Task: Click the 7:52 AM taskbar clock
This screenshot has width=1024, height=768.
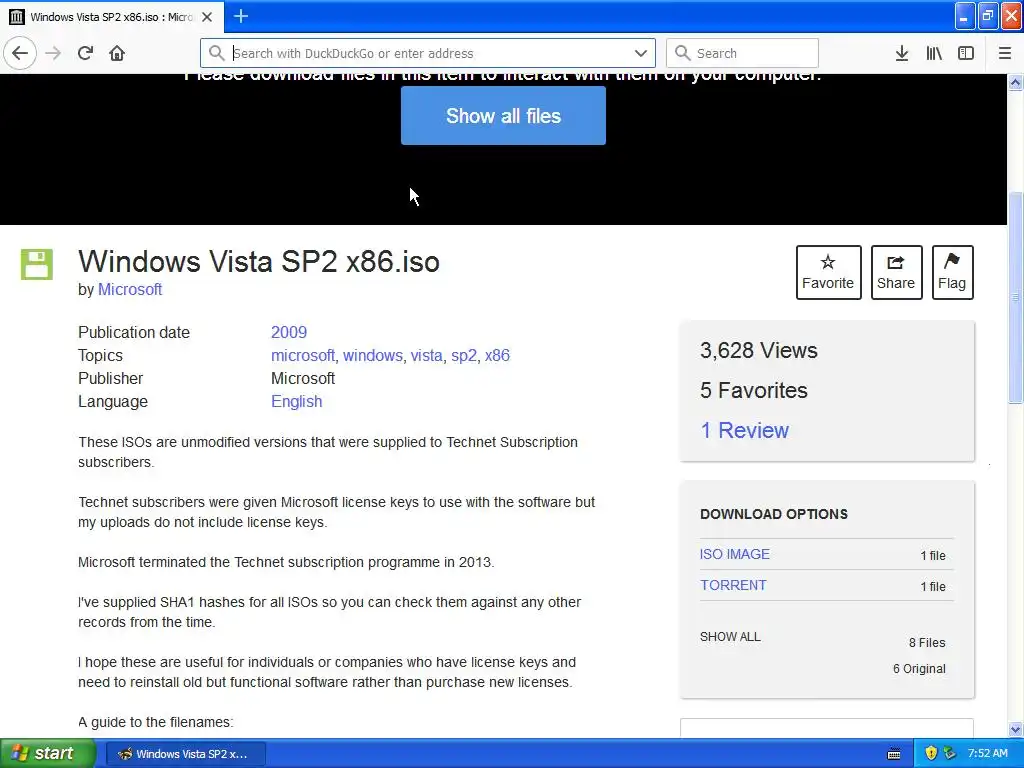Action: (987, 754)
